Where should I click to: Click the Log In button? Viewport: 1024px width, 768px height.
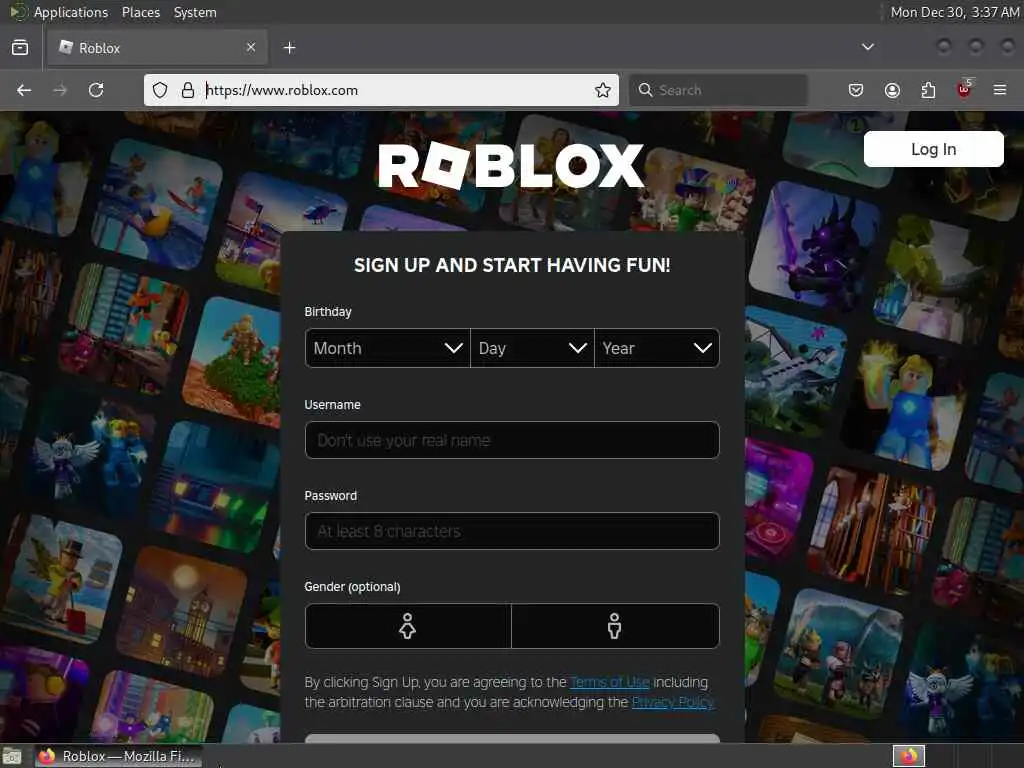[x=933, y=149]
